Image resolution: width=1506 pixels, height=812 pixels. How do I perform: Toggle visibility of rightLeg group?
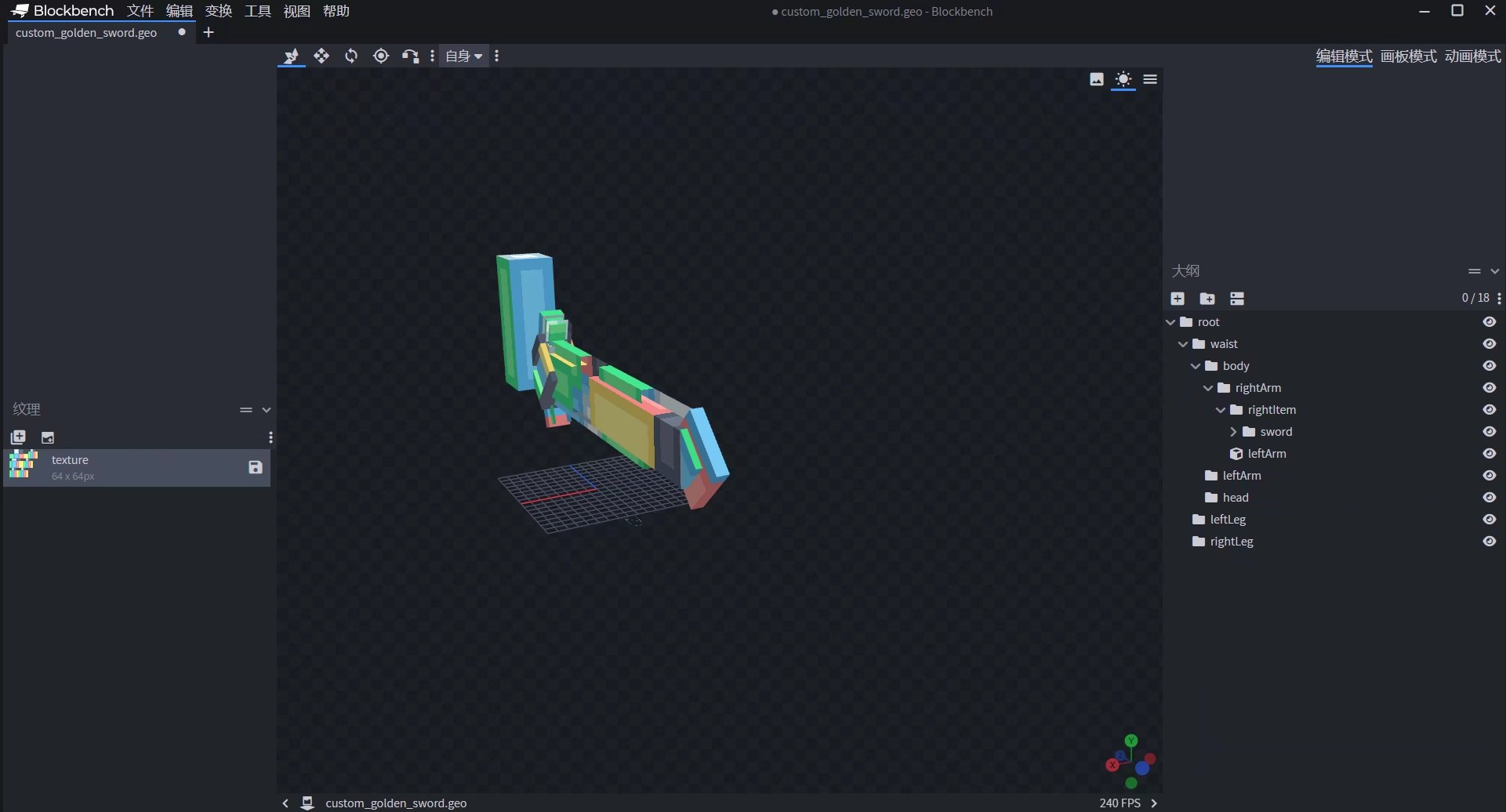1490,542
